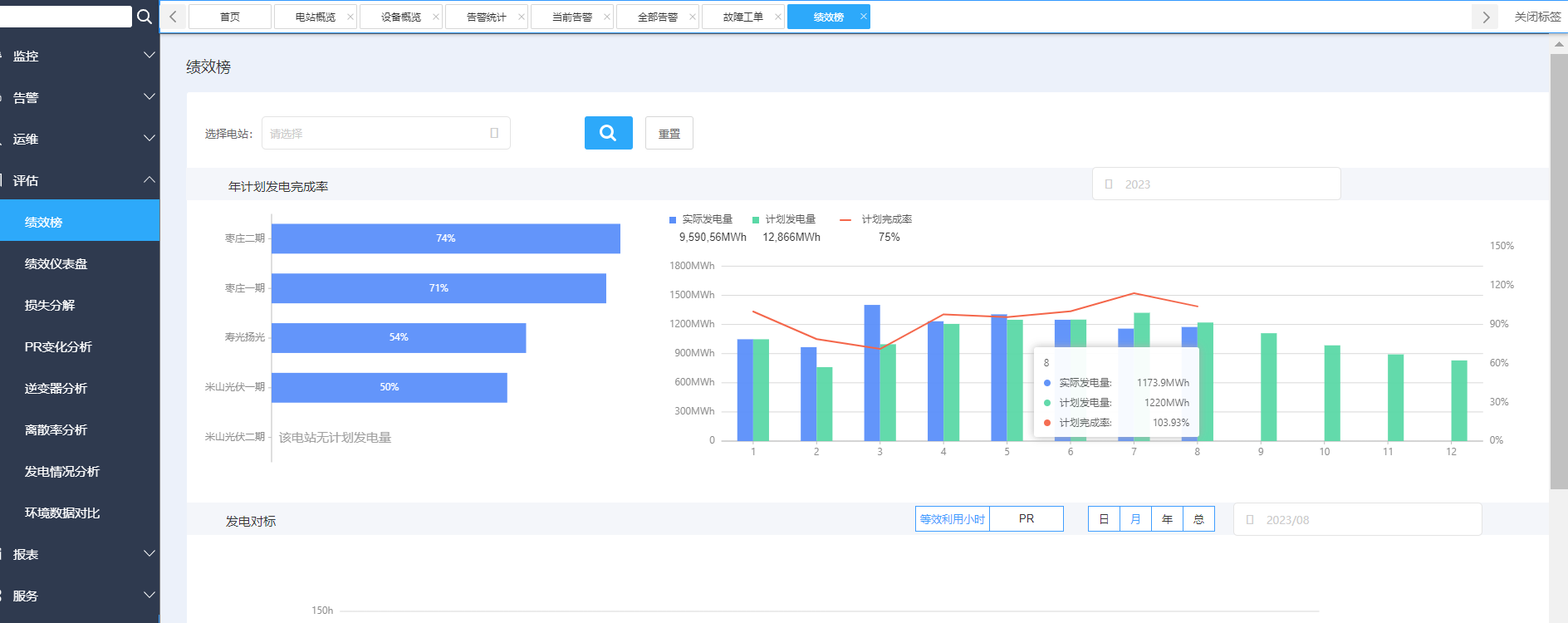Toggle 实际发电量 legend series
Image resolution: width=1568 pixels, height=623 pixels.
(701, 219)
